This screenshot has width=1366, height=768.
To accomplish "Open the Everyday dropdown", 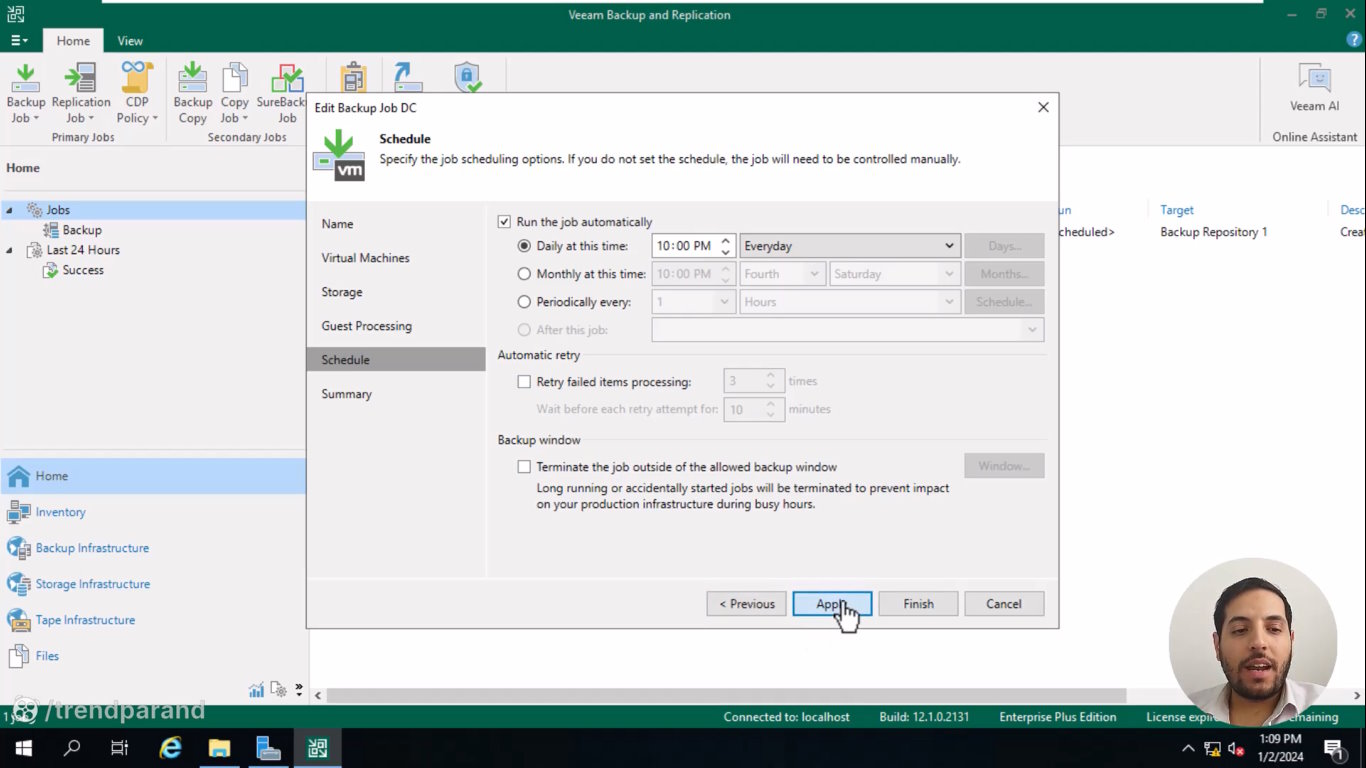I will [x=850, y=246].
